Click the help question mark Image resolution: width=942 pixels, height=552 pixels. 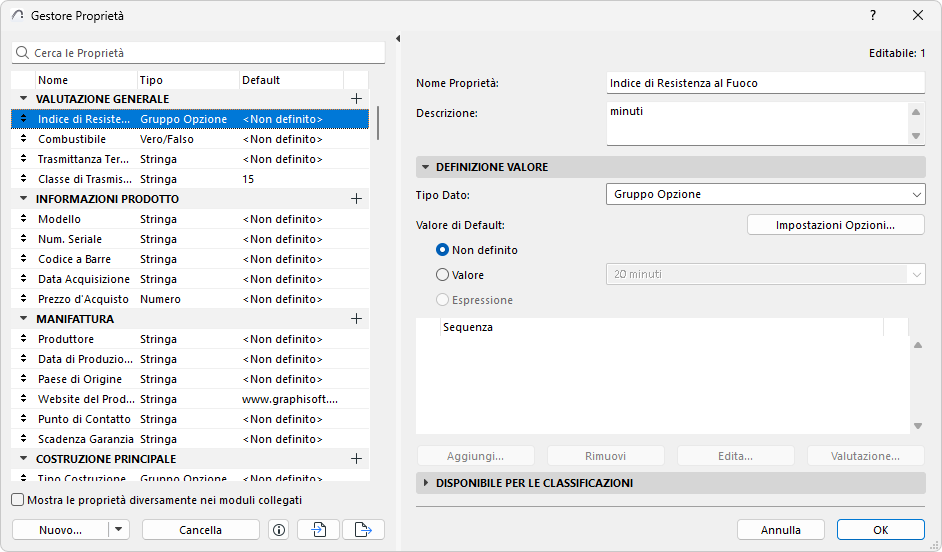pos(873,16)
